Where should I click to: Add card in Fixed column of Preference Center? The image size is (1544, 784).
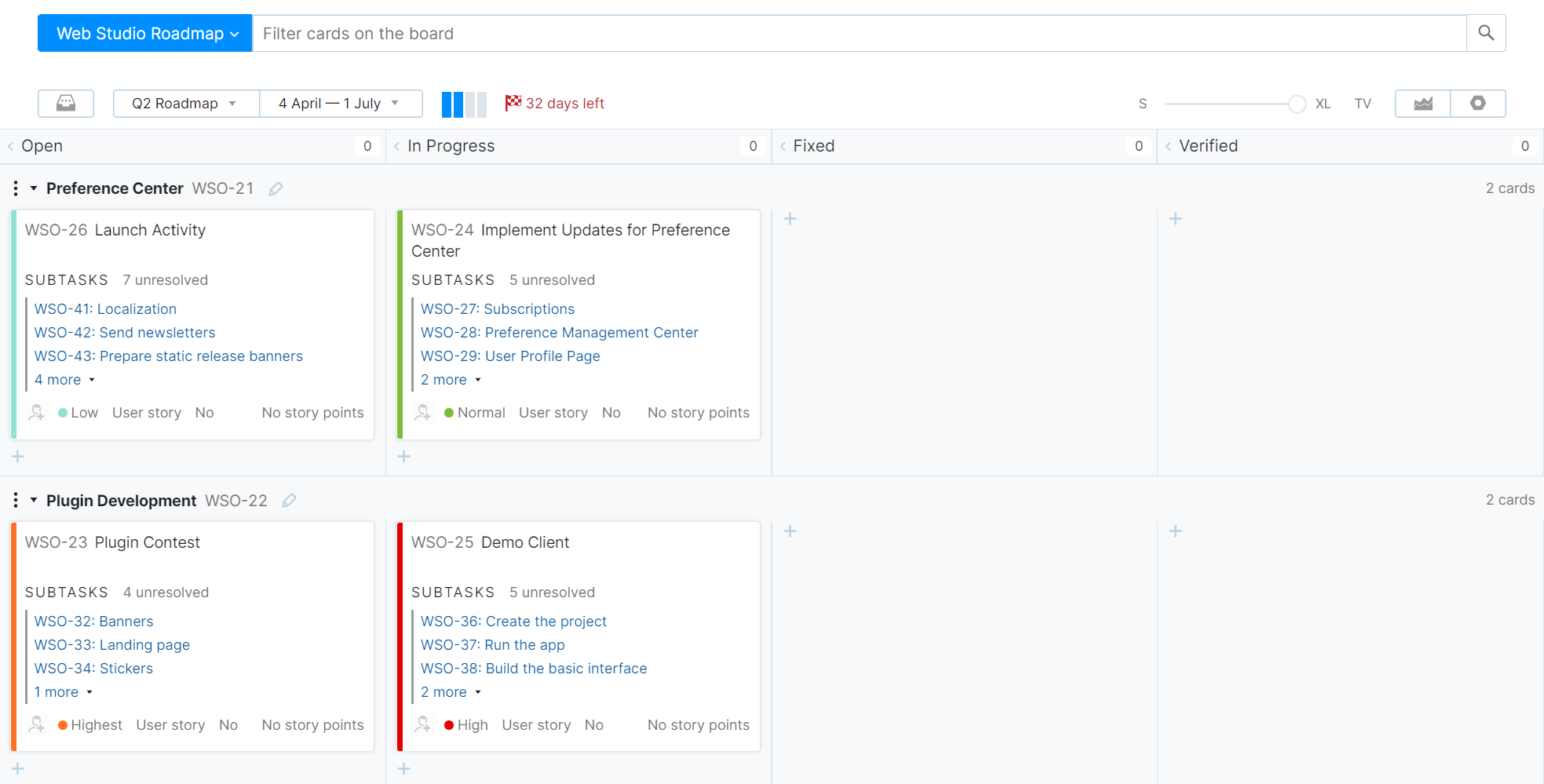(x=790, y=219)
